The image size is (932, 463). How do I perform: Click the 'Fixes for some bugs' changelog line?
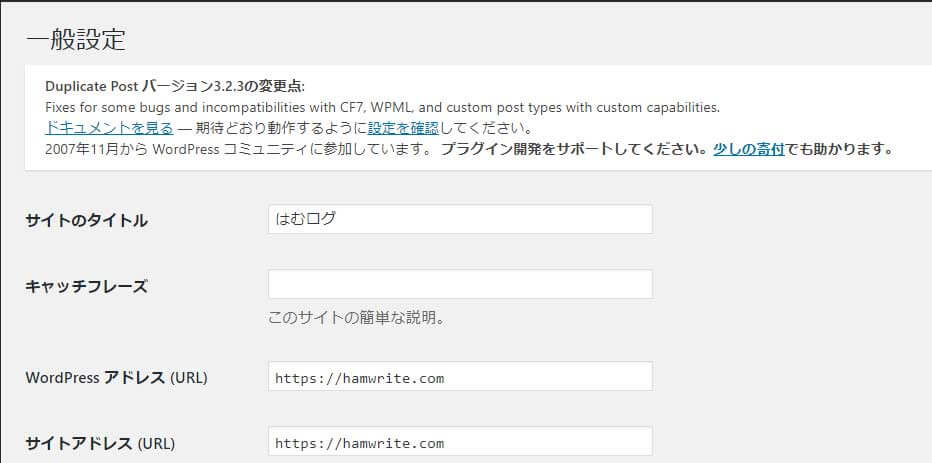[382, 108]
